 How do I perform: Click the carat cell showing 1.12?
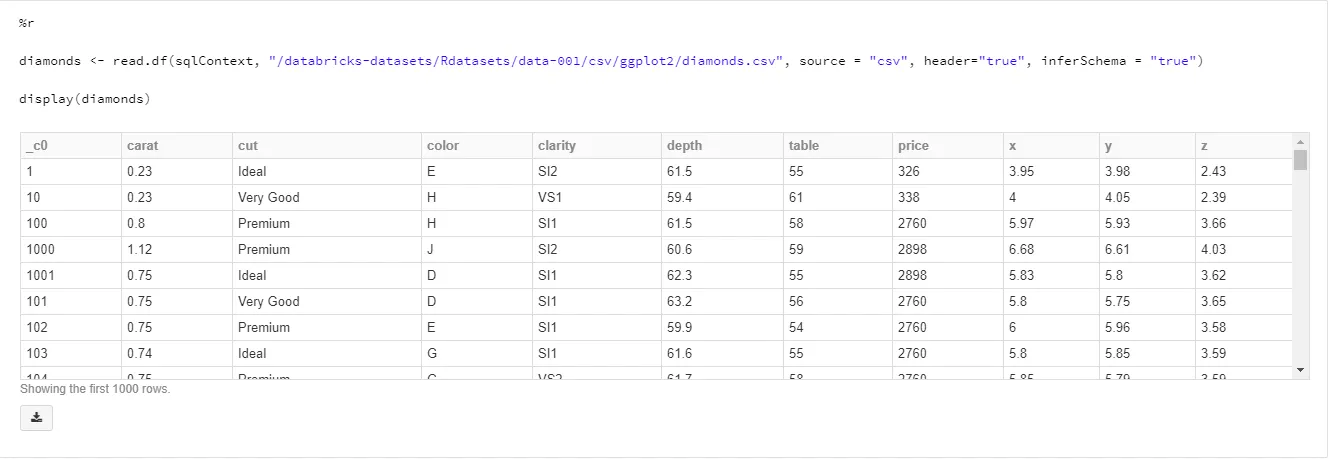(x=138, y=250)
